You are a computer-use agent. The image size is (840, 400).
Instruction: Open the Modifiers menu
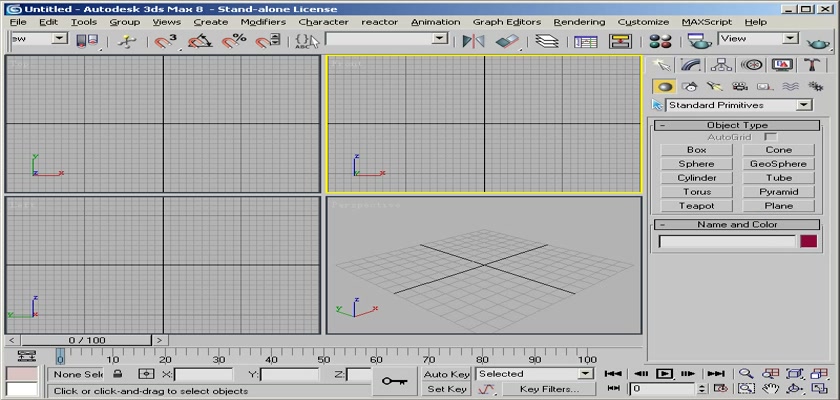coord(263,22)
